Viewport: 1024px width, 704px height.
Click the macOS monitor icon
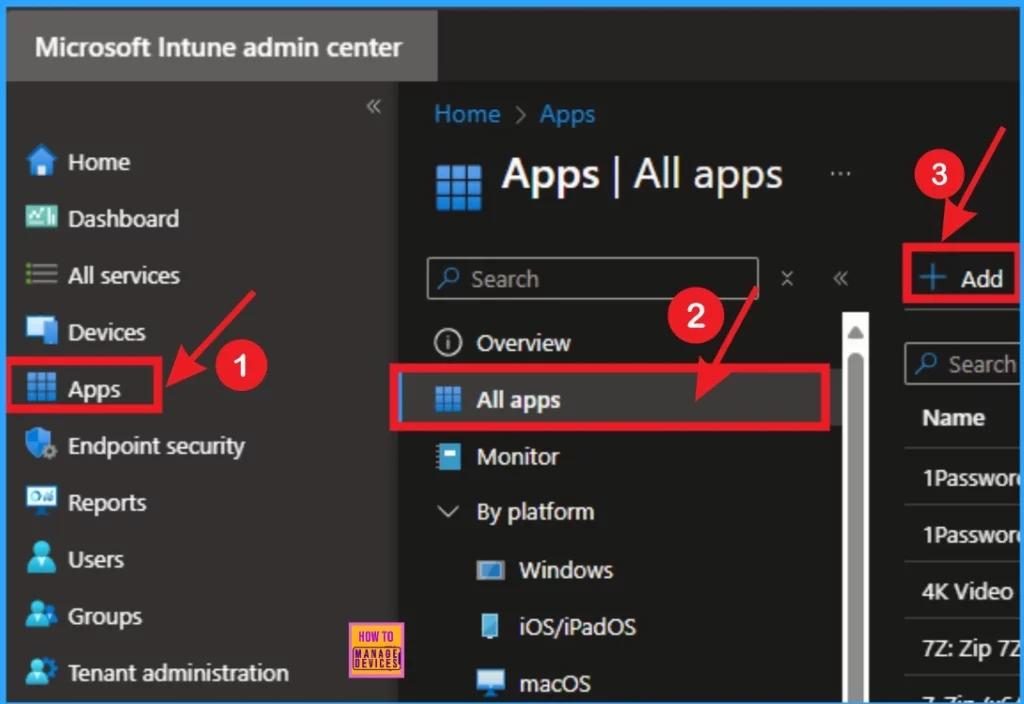pos(490,683)
